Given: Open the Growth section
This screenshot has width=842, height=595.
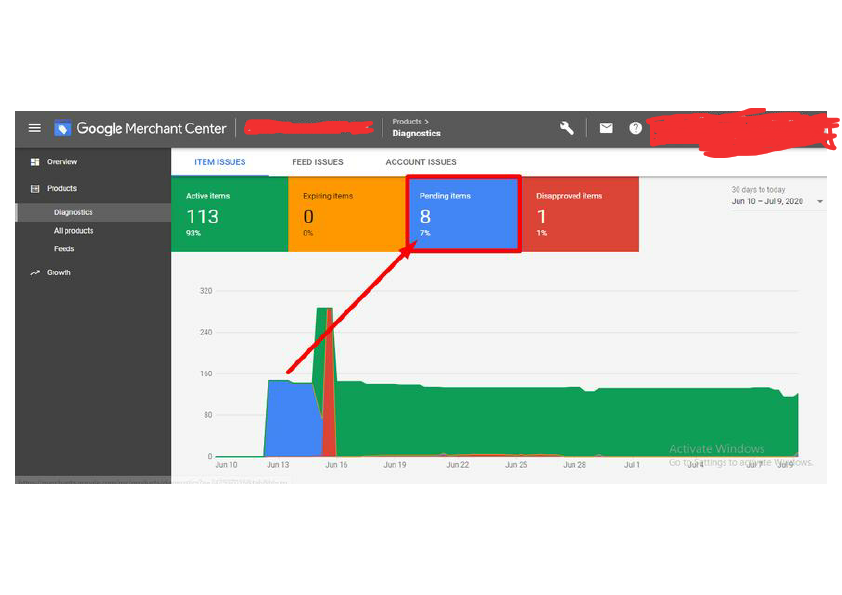Looking at the screenshot, I should click(x=59, y=273).
